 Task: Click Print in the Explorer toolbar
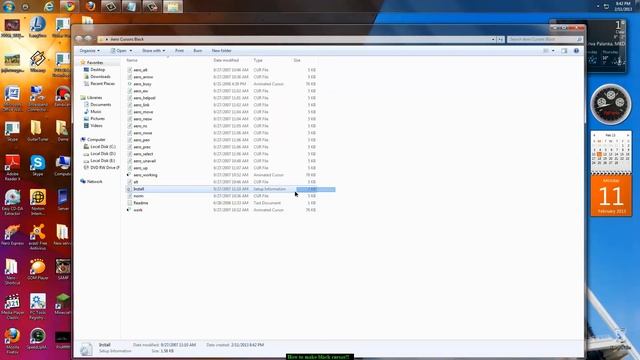(179, 51)
